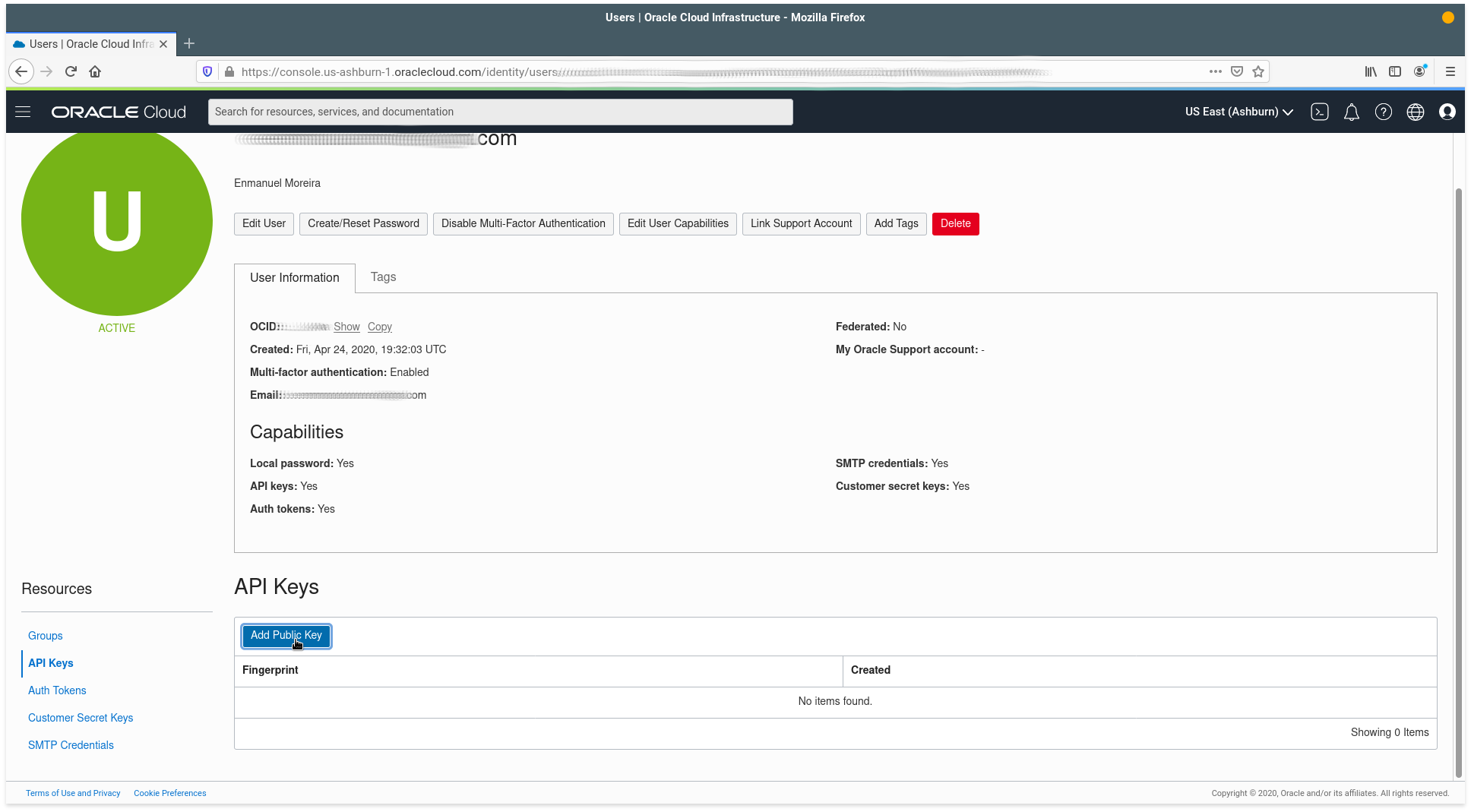Open the Cloud Shell terminal icon
The image size is (1471, 812).
(x=1320, y=112)
